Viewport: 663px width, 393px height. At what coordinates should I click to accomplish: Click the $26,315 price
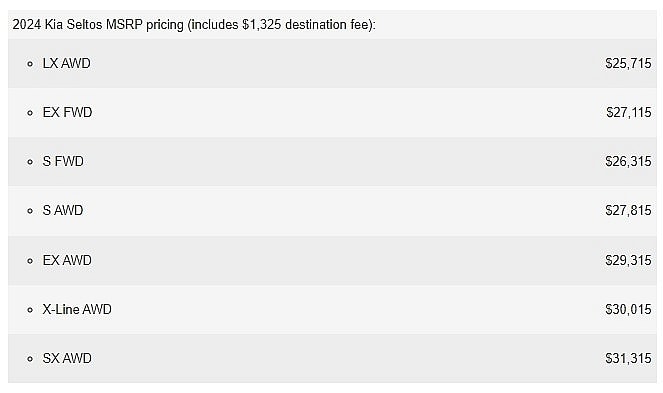pos(628,161)
